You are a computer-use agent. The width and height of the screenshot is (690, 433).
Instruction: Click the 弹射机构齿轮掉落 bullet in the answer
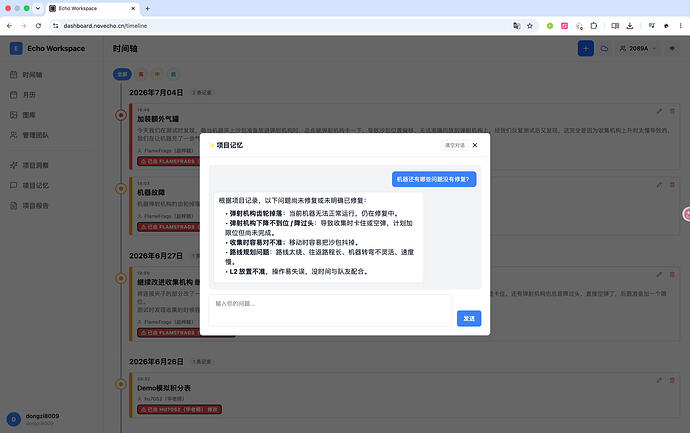pos(312,213)
